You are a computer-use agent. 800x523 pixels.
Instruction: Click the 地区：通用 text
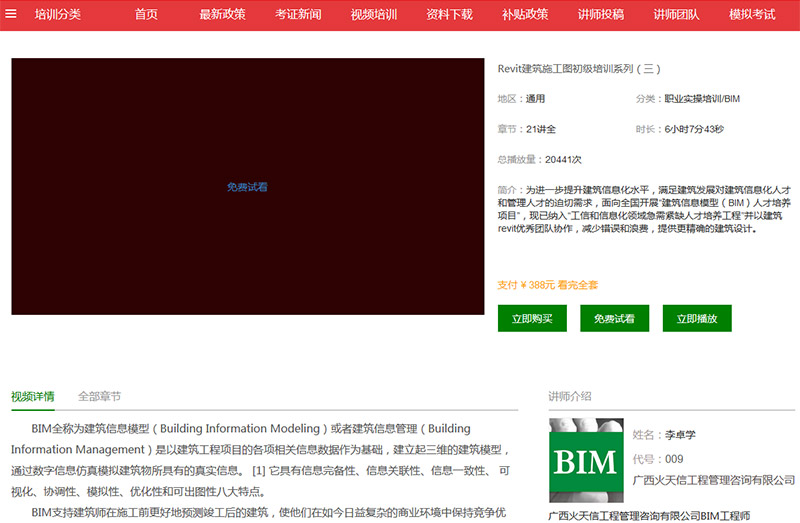[x=521, y=99]
